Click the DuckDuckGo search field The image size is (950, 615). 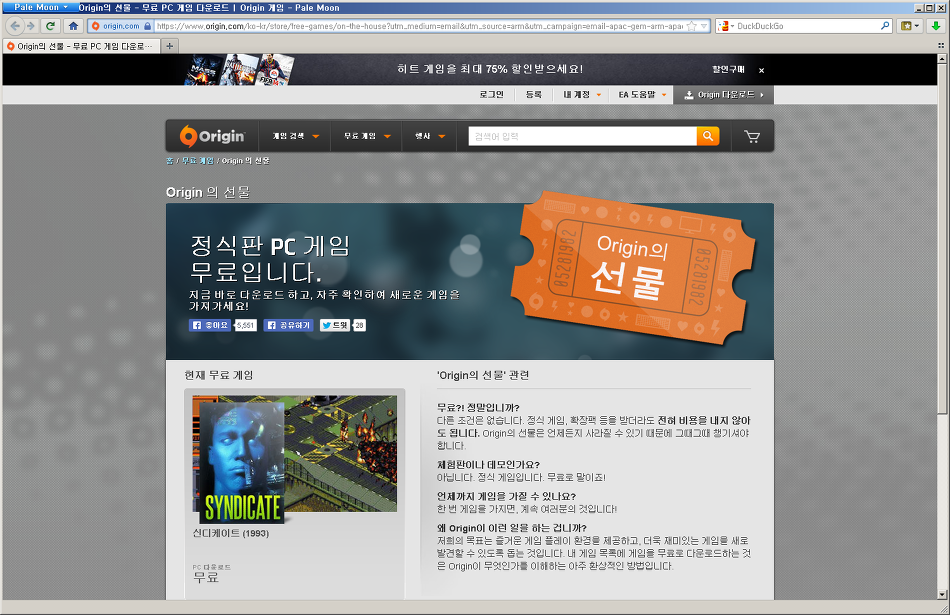click(x=806, y=26)
